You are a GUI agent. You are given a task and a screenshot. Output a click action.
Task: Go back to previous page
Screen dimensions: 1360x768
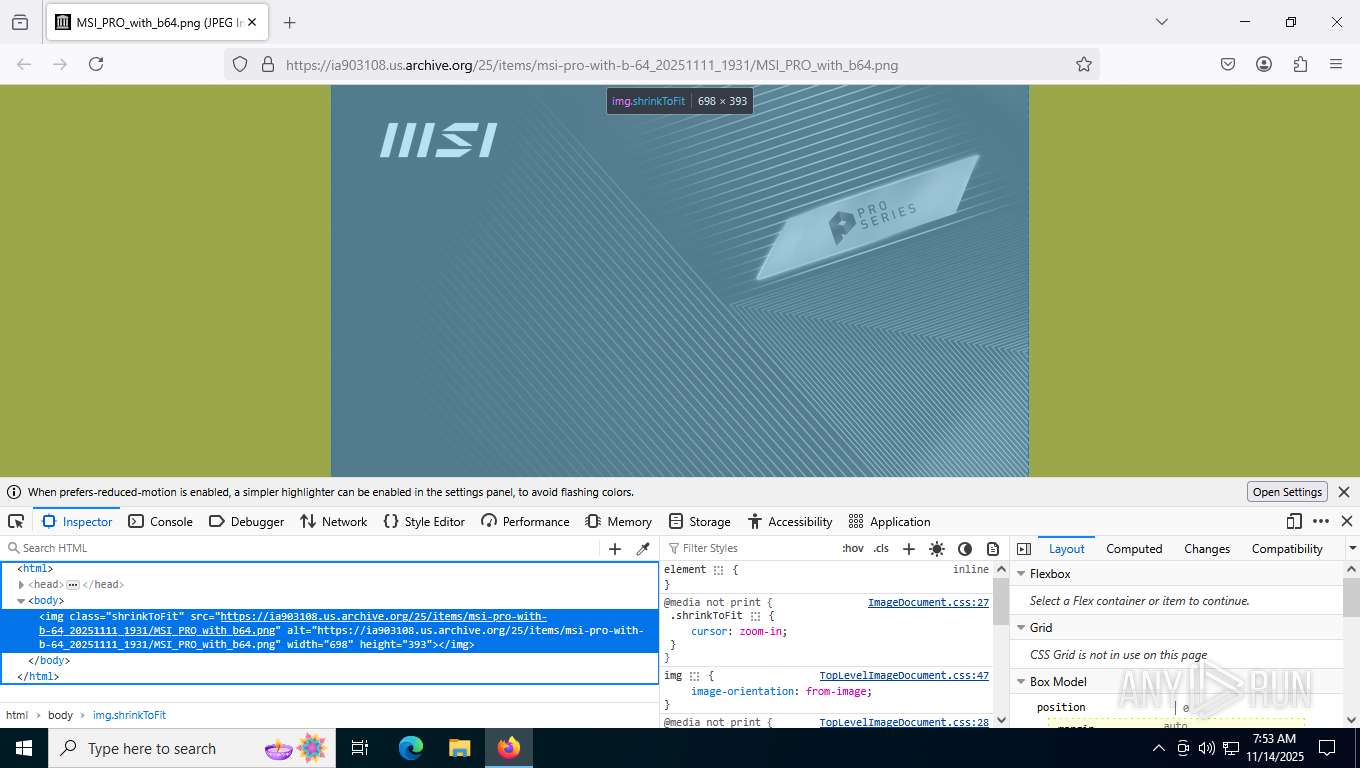[24, 64]
